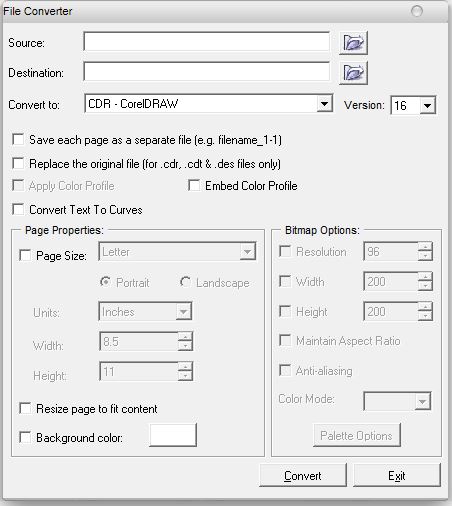
Task: Expand the Version dropdown
Action: tap(427, 106)
